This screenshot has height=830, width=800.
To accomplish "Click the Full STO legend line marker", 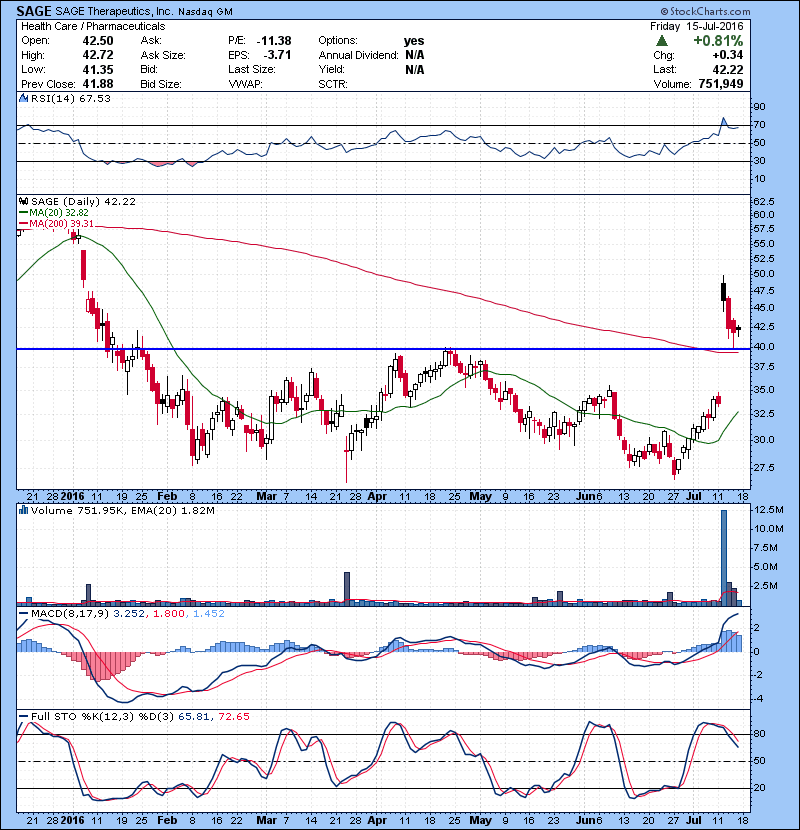I will coord(23,717).
